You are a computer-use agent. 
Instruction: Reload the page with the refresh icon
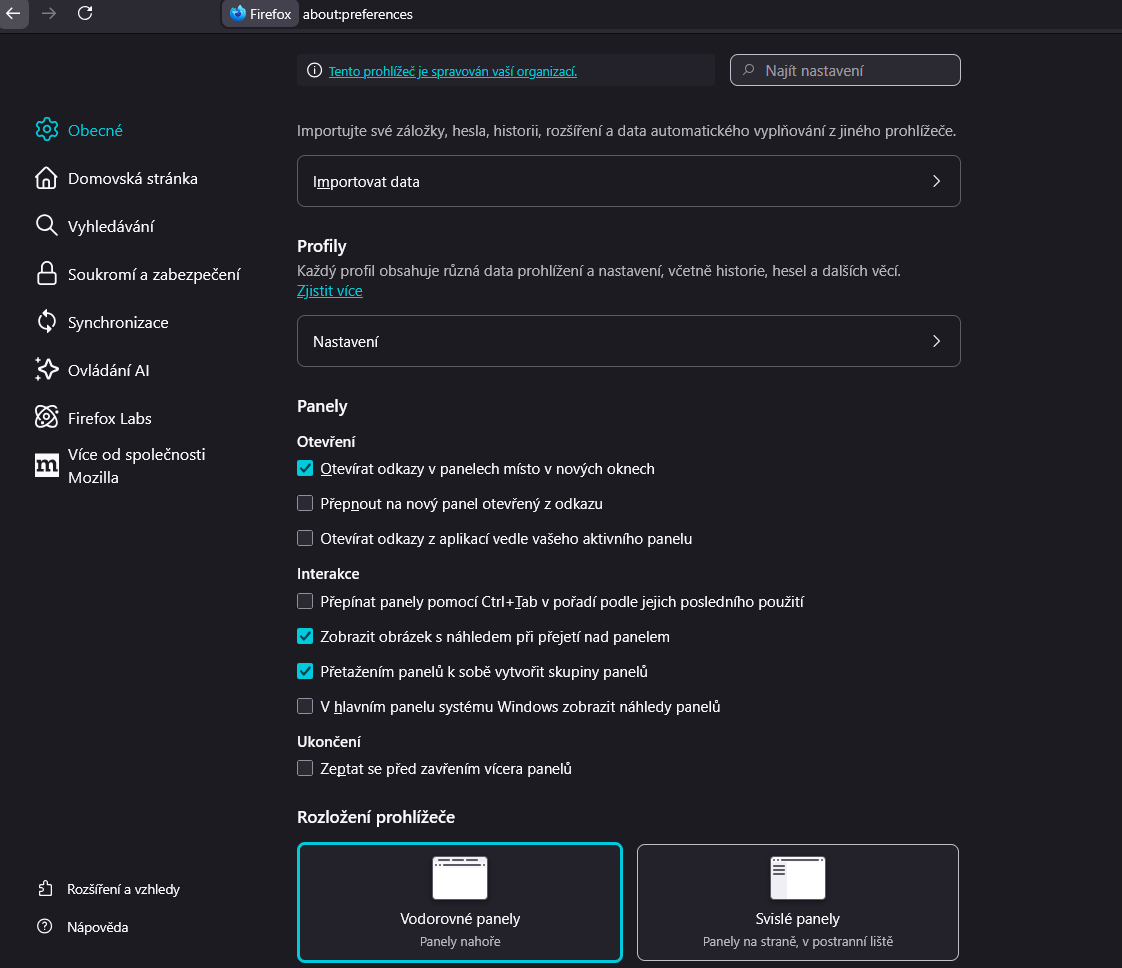(85, 13)
